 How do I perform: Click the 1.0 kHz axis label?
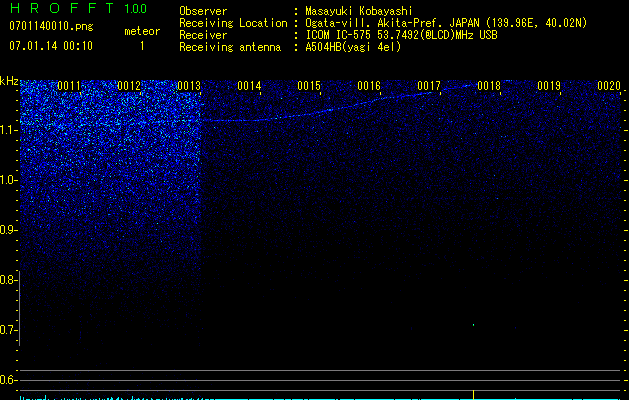coord(7,180)
